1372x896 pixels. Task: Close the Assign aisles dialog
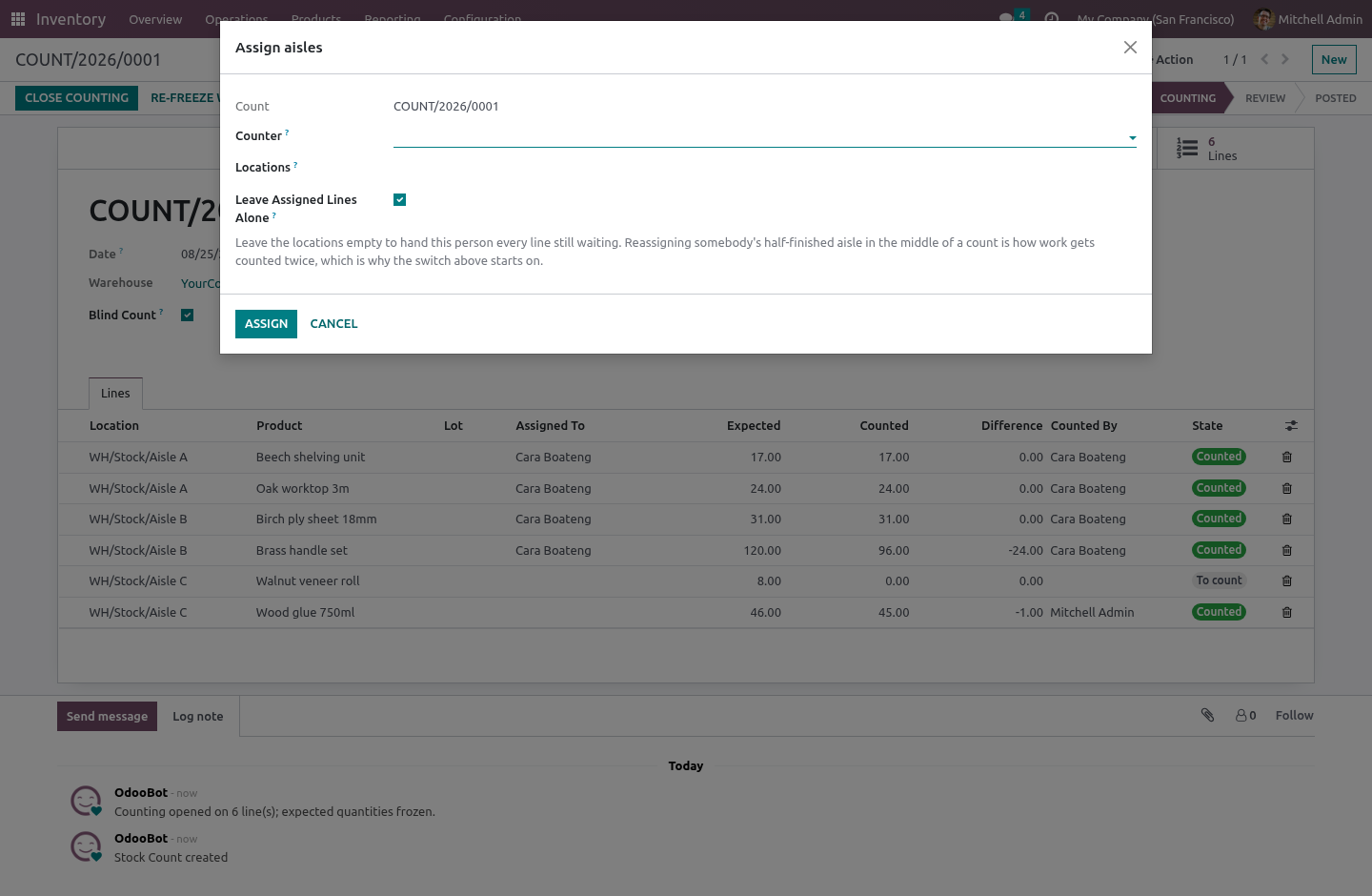(1130, 48)
